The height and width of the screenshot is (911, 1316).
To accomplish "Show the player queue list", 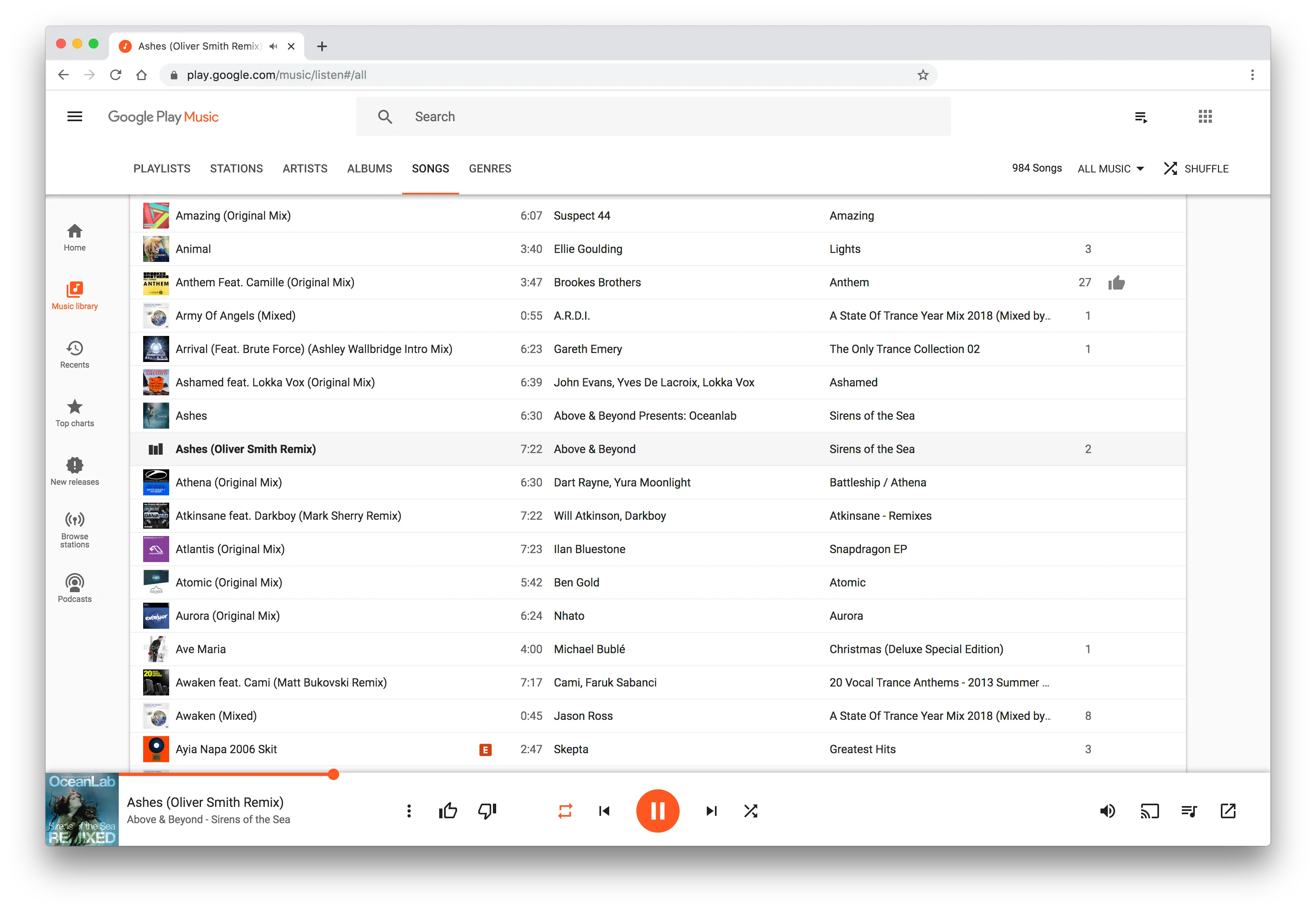I will (x=1189, y=811).
